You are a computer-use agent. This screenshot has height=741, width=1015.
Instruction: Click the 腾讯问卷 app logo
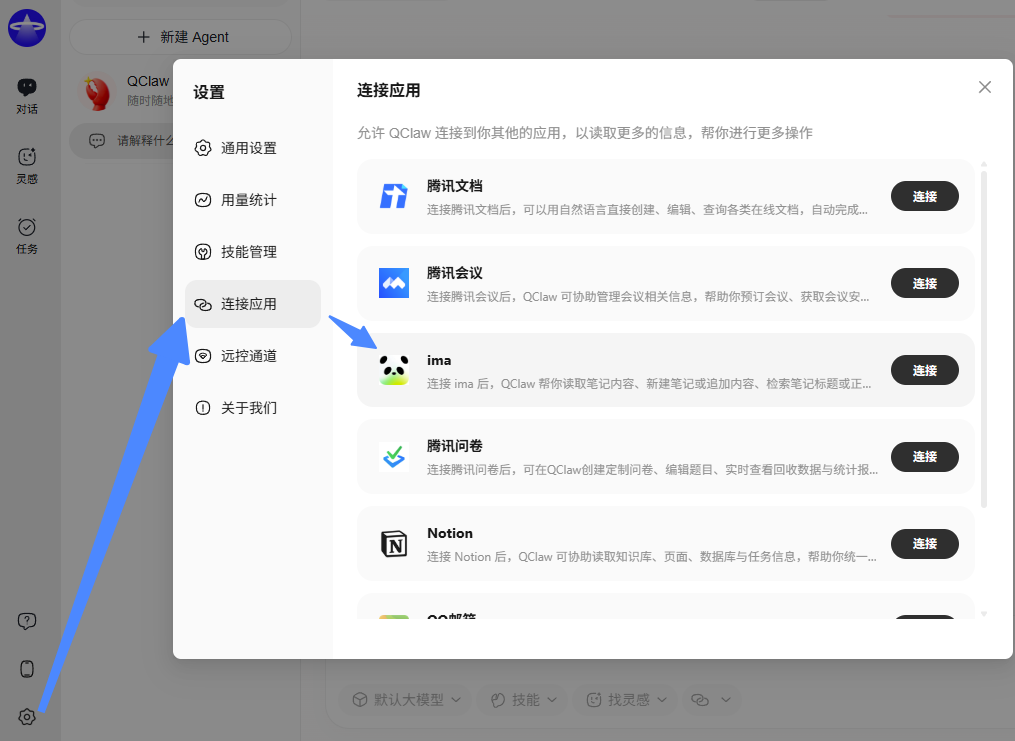pos(394,457)
